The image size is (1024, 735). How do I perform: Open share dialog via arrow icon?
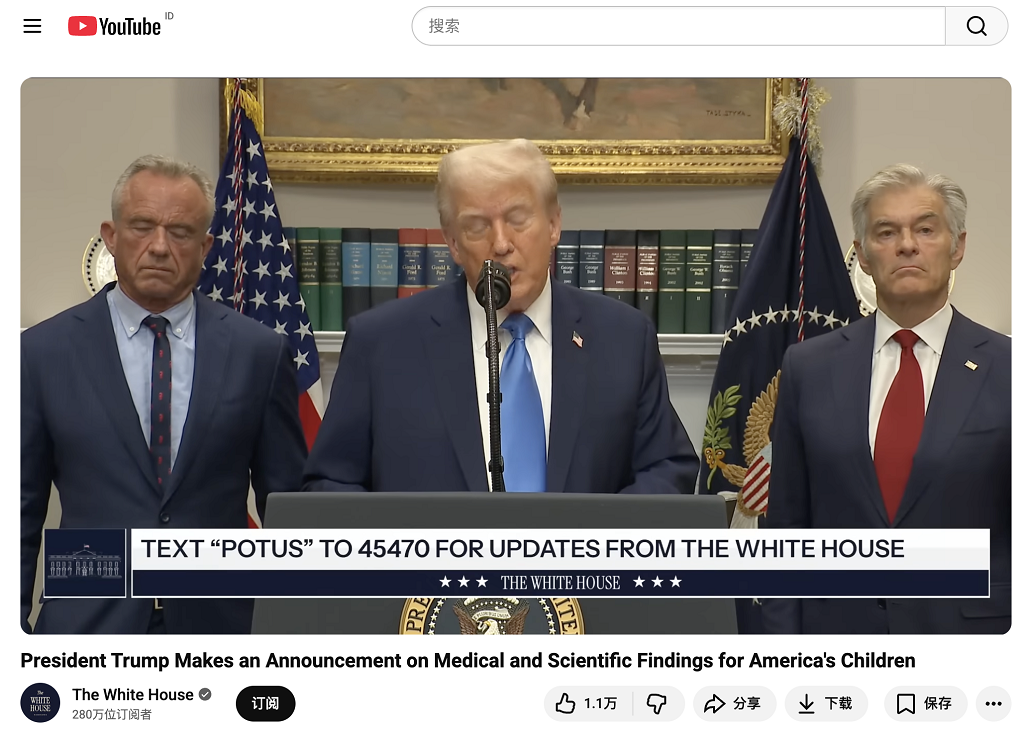[x=734, y=704]
